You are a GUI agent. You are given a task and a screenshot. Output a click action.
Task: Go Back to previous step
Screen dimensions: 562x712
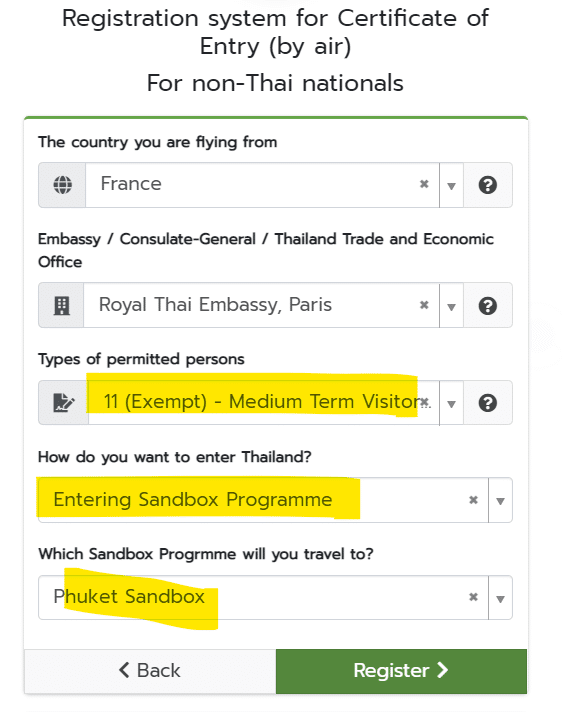(150, 671)
